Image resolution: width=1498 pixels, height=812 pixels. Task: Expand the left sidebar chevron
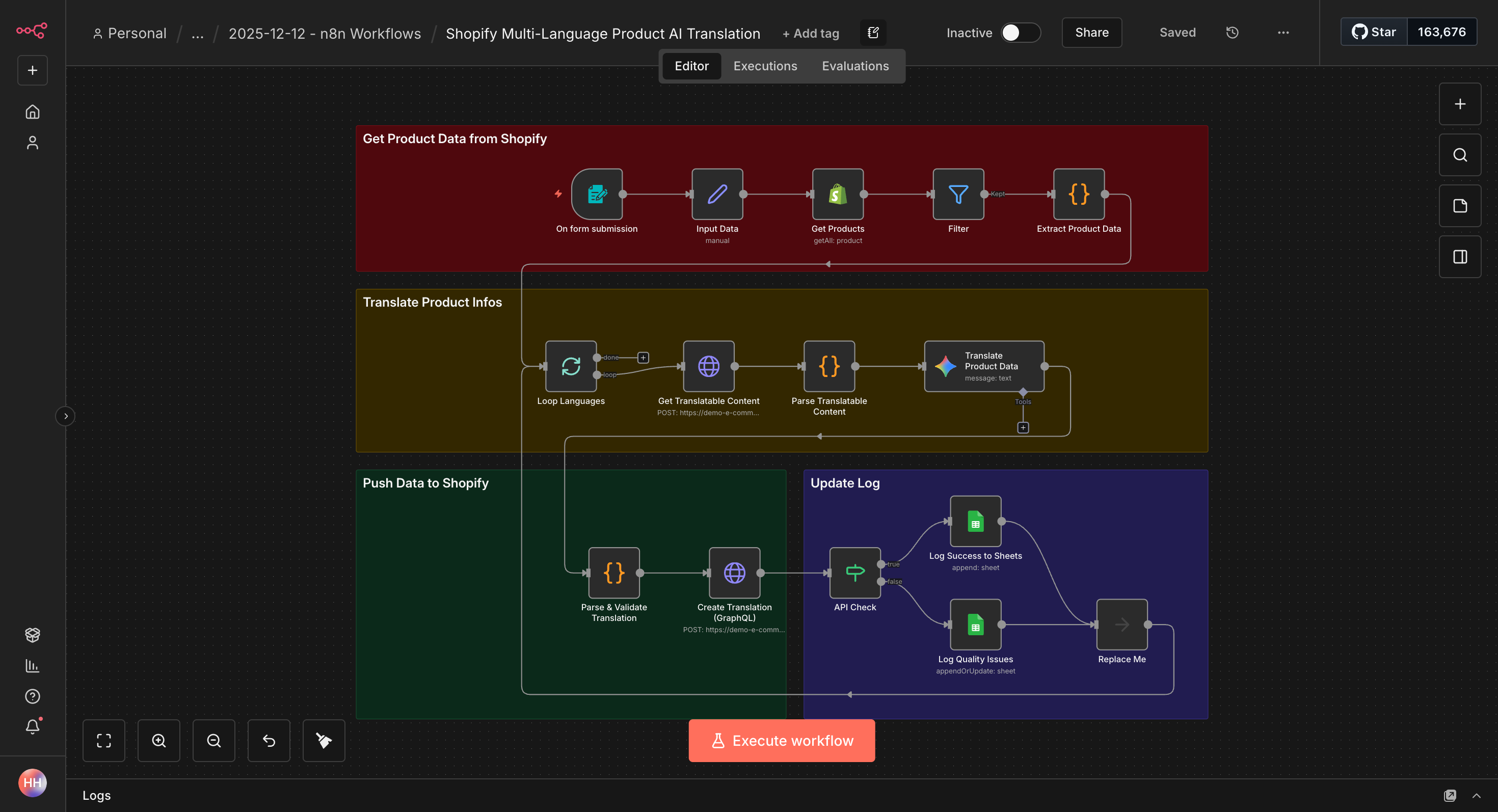click(x=66, y=416)
